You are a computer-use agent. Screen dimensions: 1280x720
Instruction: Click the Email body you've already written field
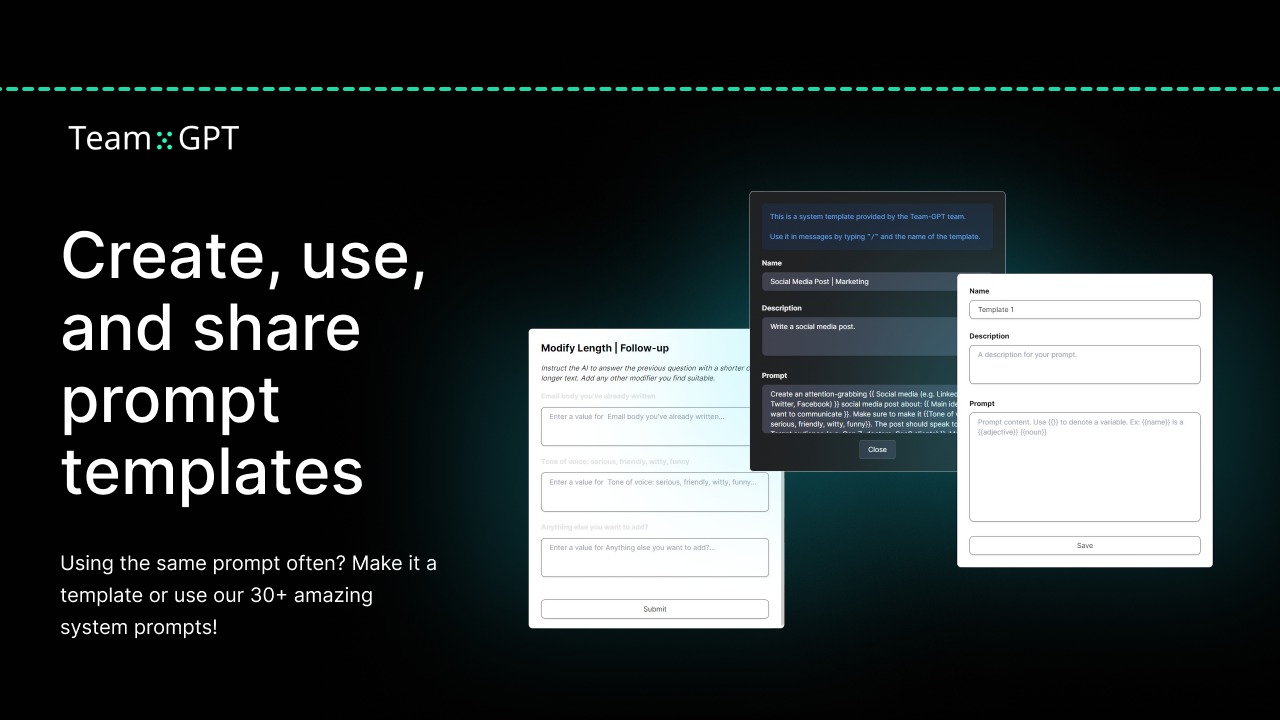tap(655, 426)
